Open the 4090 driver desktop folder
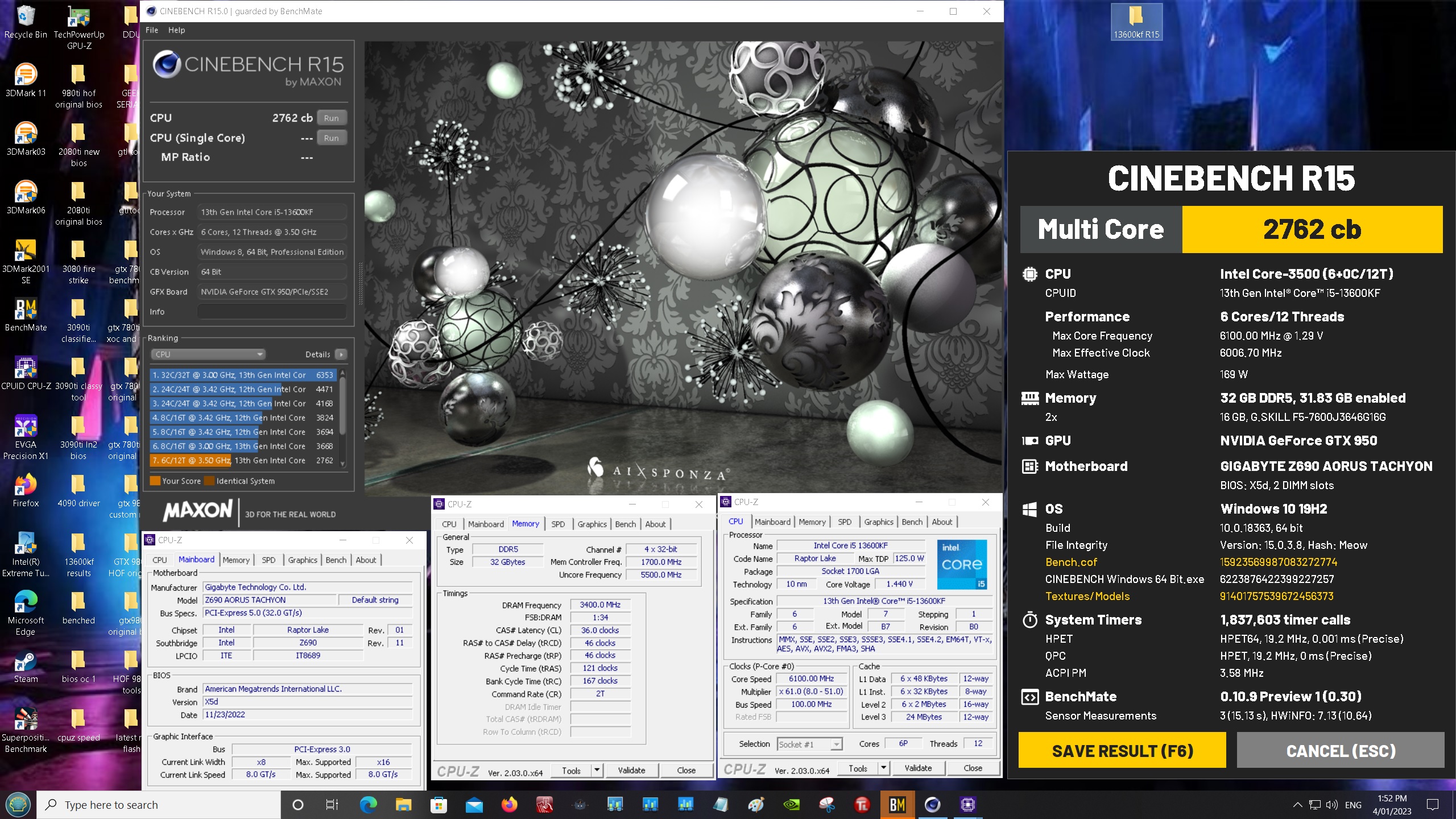The width and height of the screenshot is (1456, 819). point(78,491)
